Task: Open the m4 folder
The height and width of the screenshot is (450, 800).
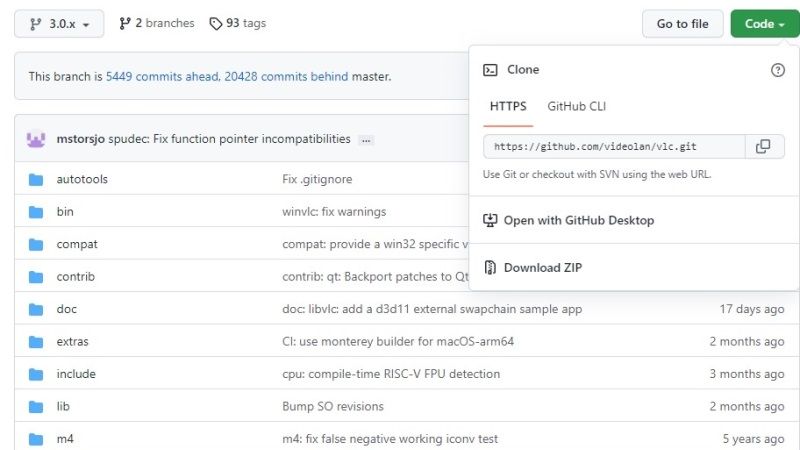Action: 65,439
